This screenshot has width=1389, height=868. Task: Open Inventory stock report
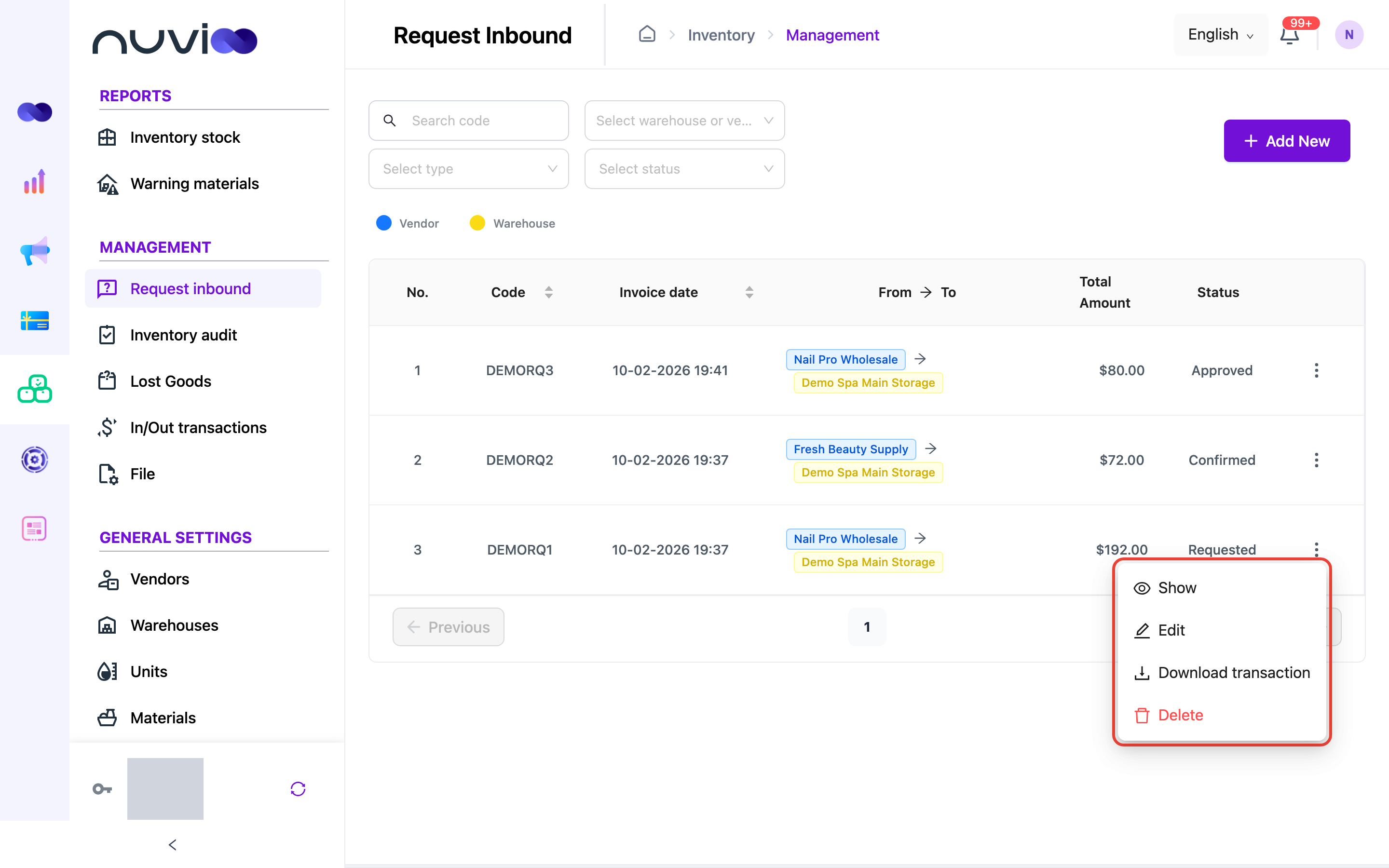click(203, 137)
